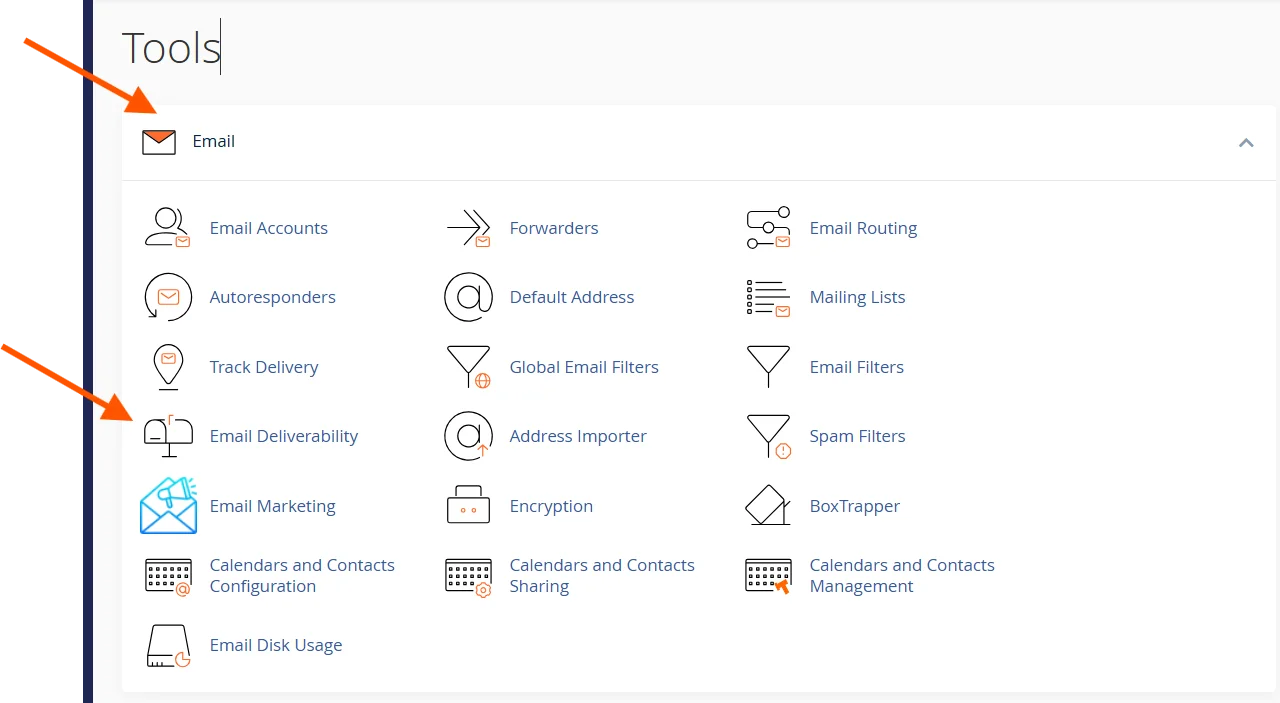Click the Autoresponders speech bubble icon
Image resolution: width=1280 pixels, height=703 pixels.
click(168, 297)
